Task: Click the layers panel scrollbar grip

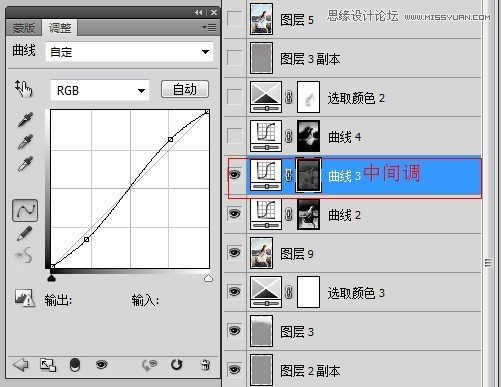Action: pyautogui.click(x=488, y=263)
